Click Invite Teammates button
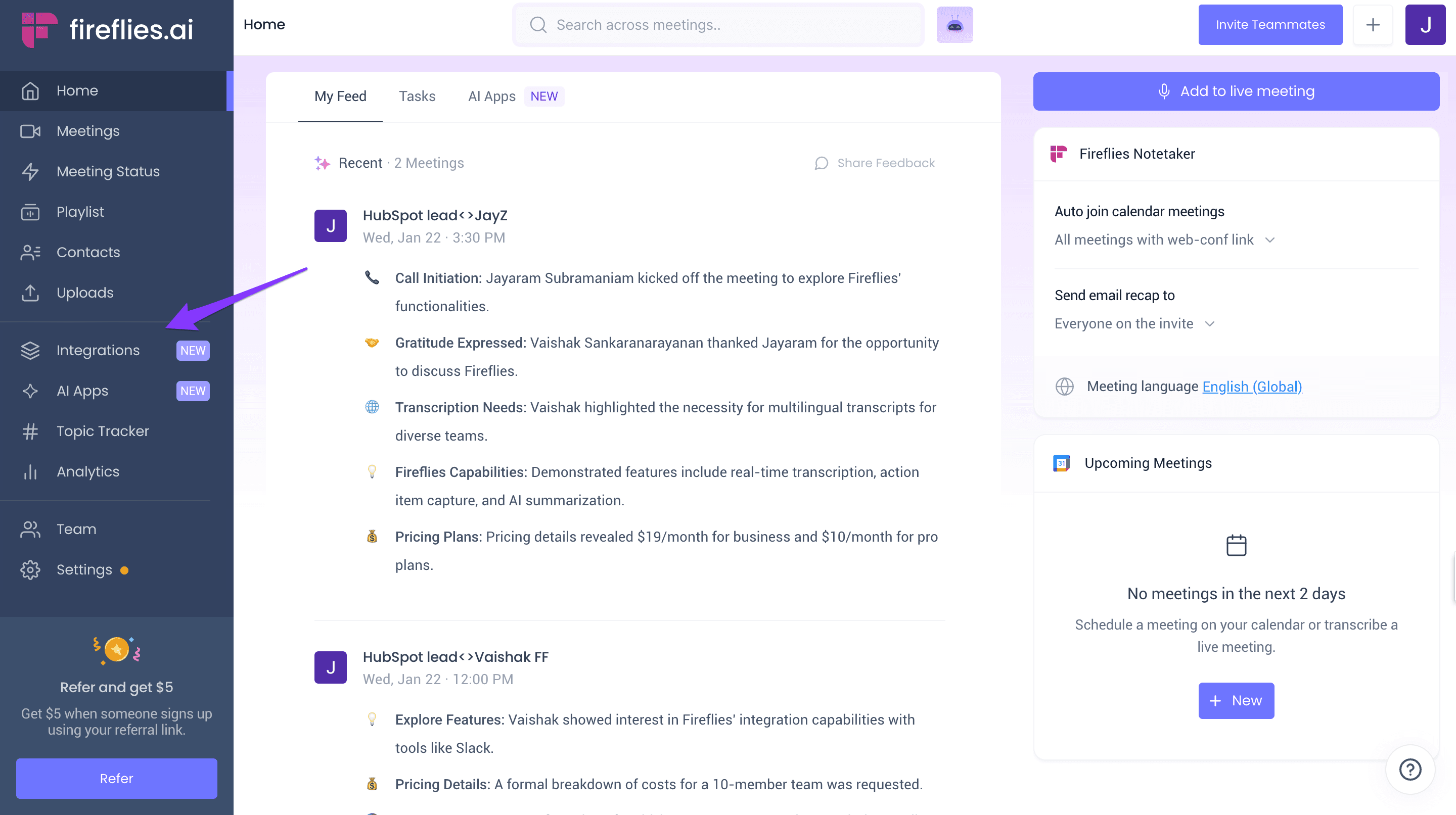 tap(1270, 25)
